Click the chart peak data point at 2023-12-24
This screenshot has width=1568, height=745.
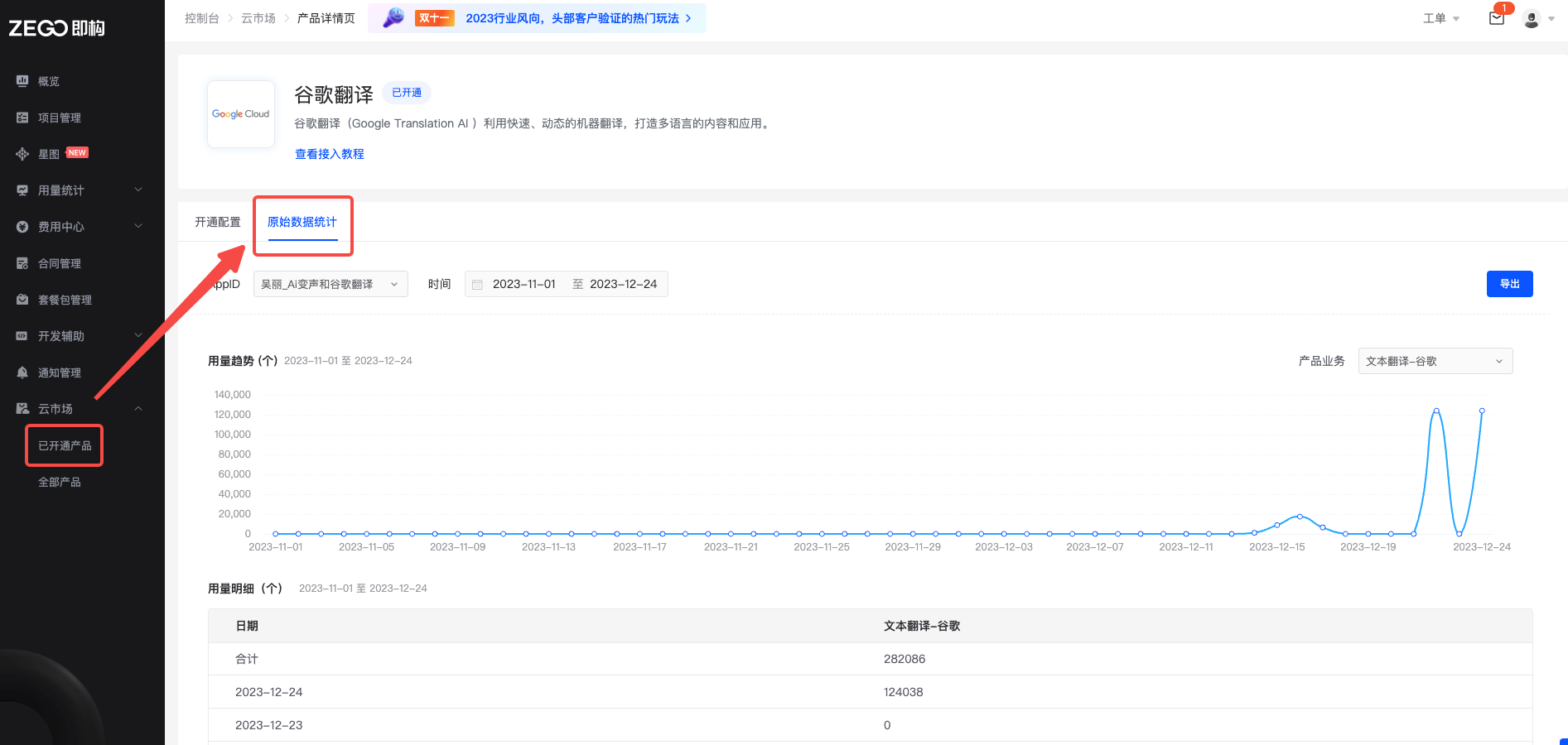point(1482,411)
